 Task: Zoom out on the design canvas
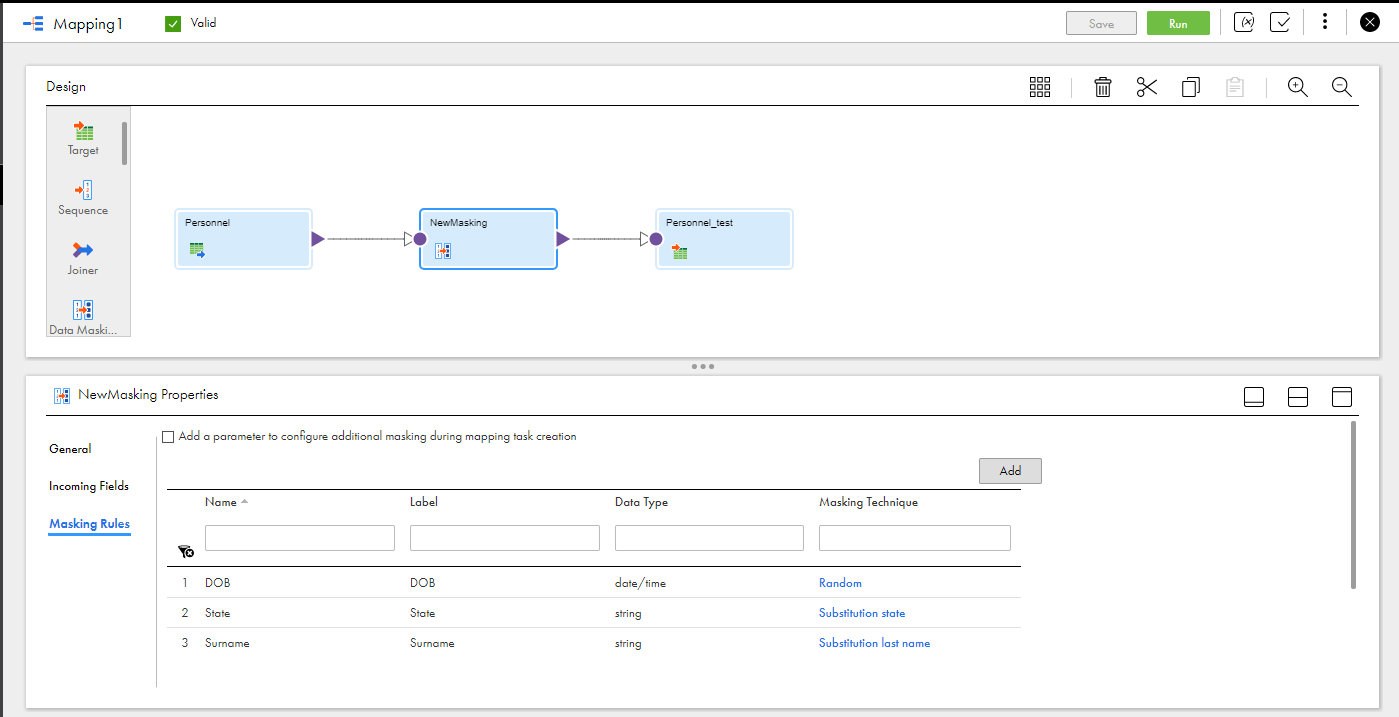pyautogui.click(x=1342, y=87)
